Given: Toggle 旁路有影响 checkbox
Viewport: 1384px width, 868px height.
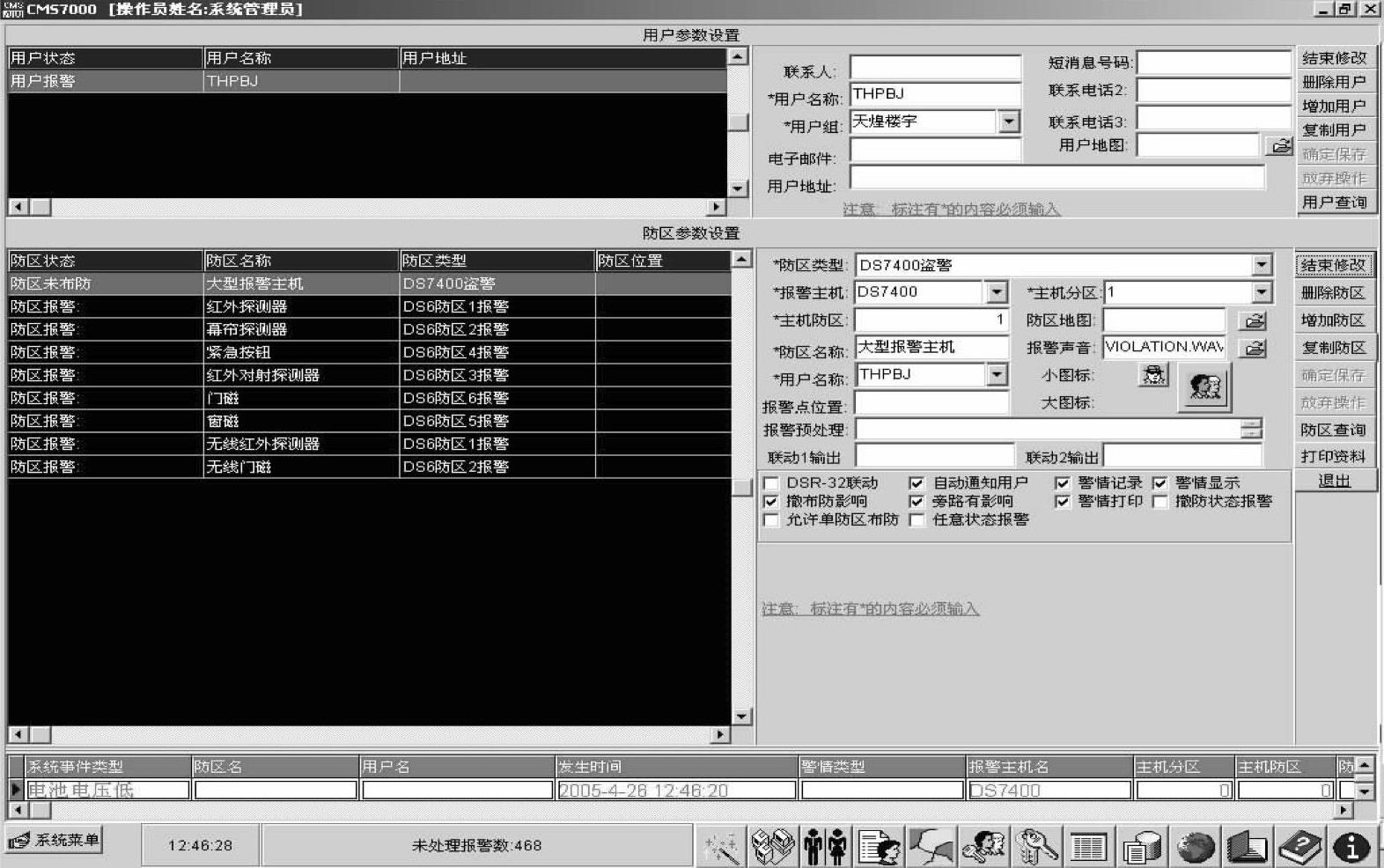Looking at the screenshot, I should tap(917, 502).
